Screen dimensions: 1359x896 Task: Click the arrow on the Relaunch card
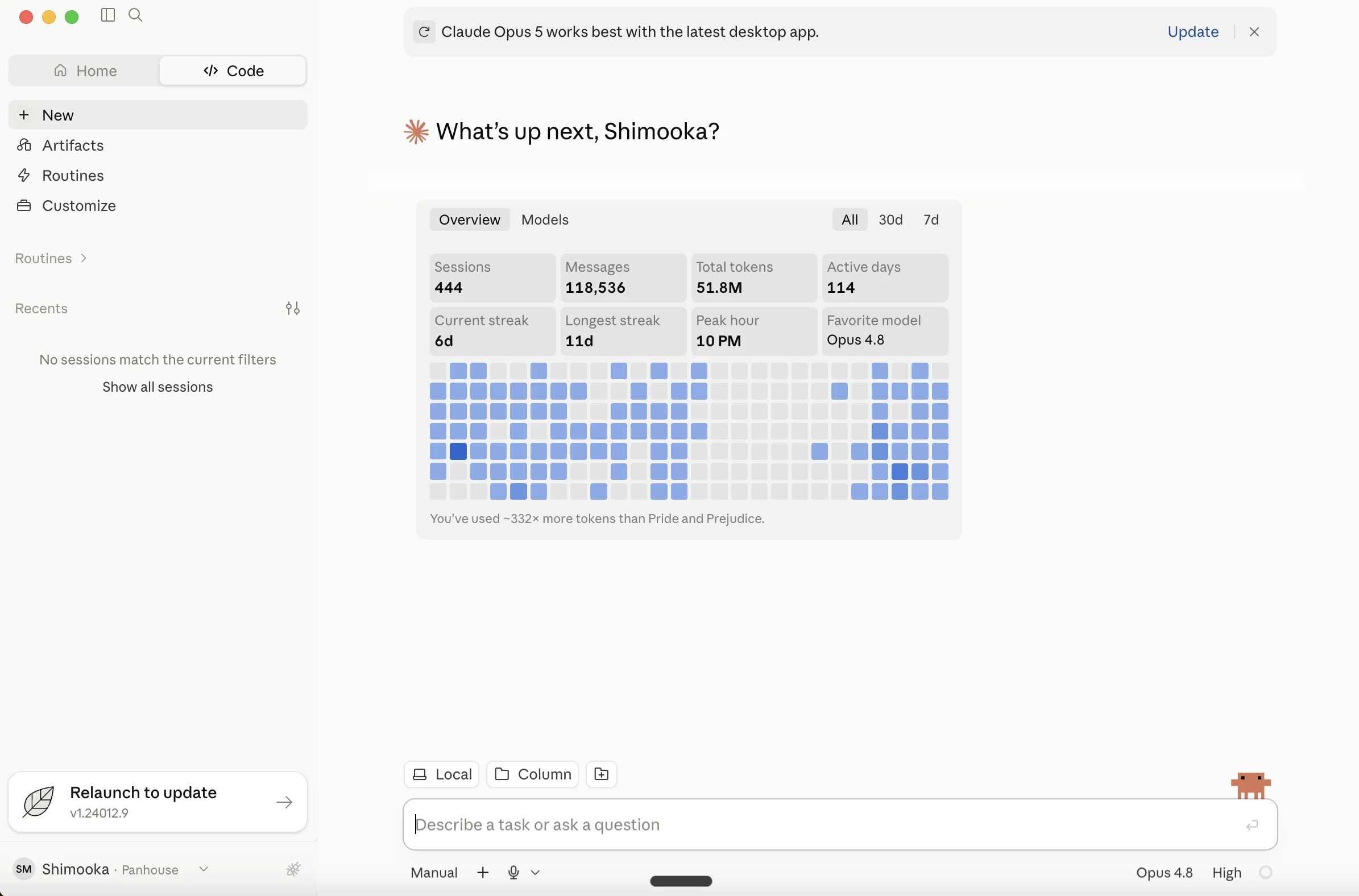pyautogui.click(x=284, y=802)
